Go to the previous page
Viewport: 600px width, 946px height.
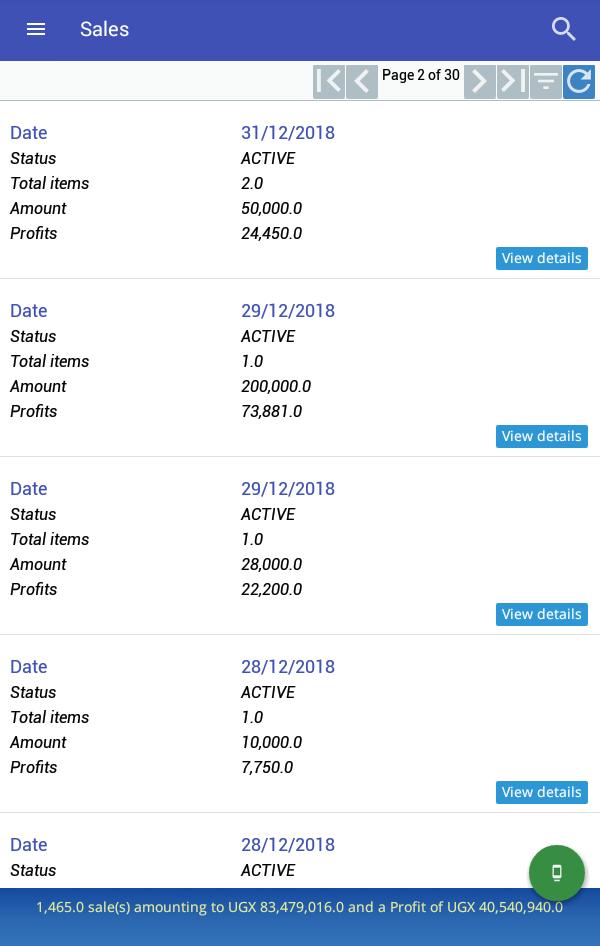pyautogui.click(x=362, y=81)
